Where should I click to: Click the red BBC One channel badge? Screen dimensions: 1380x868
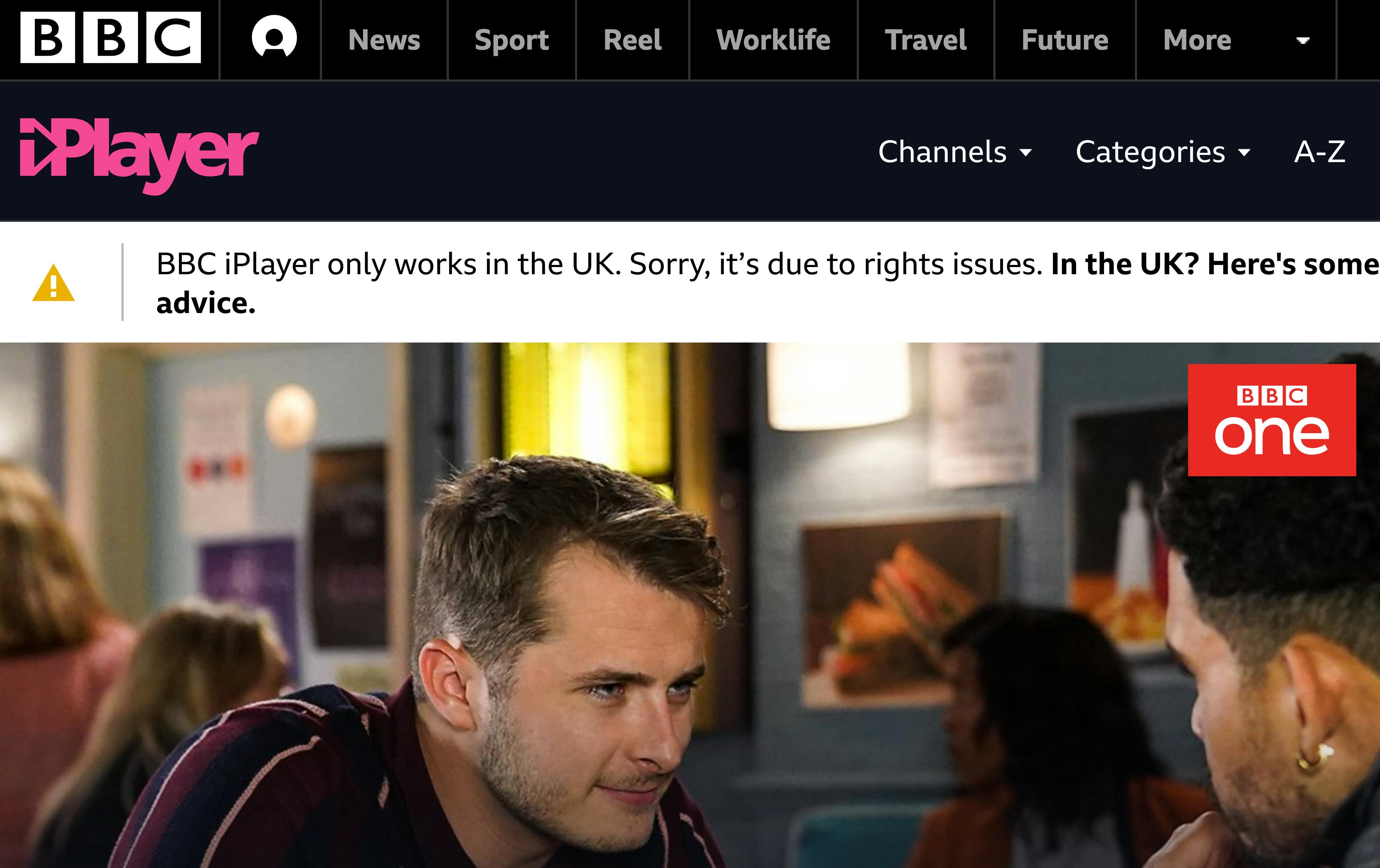point(1272,420)
